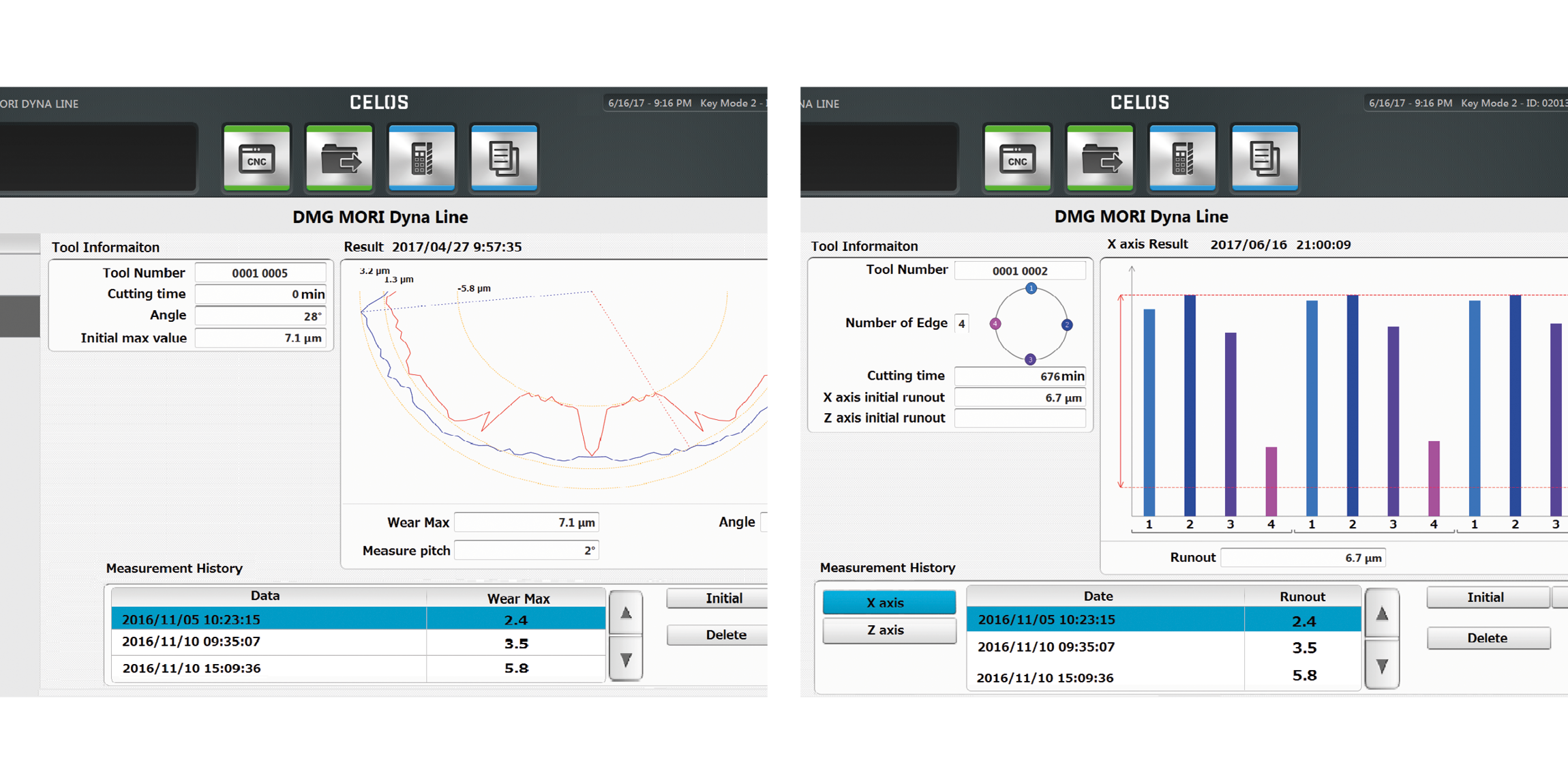This screenshot has width=1568, height=784.
Task: Click Cutting time field showing 0 min
Action: [x=260, y=294]
